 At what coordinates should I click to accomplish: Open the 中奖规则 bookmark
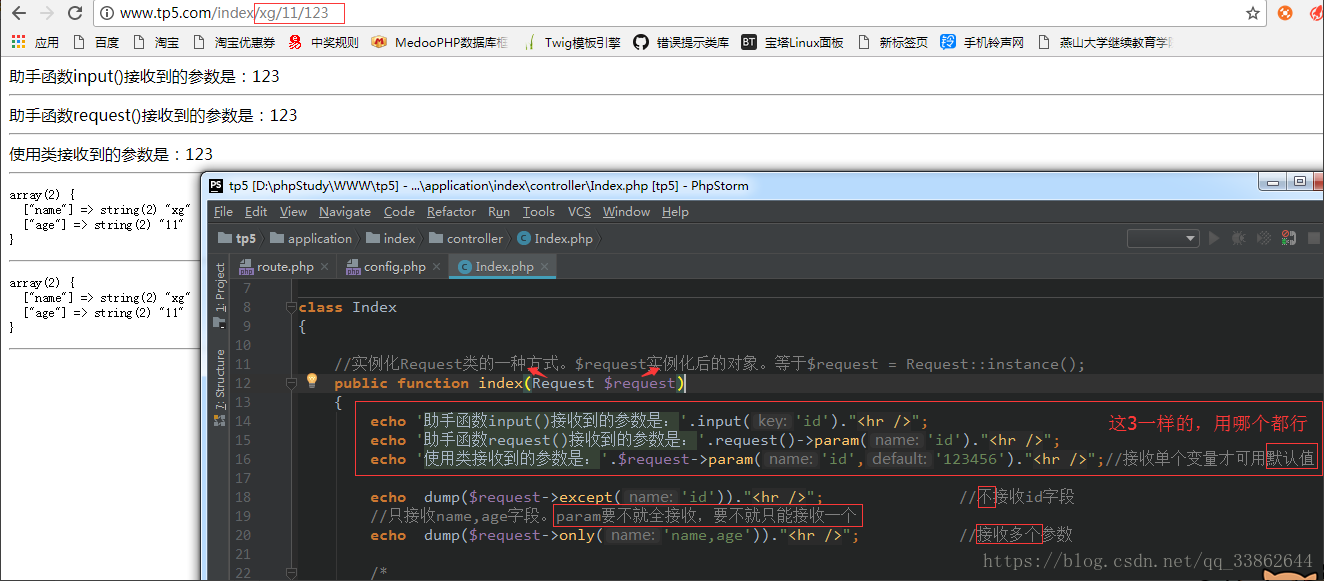click(x=323, y=42)
